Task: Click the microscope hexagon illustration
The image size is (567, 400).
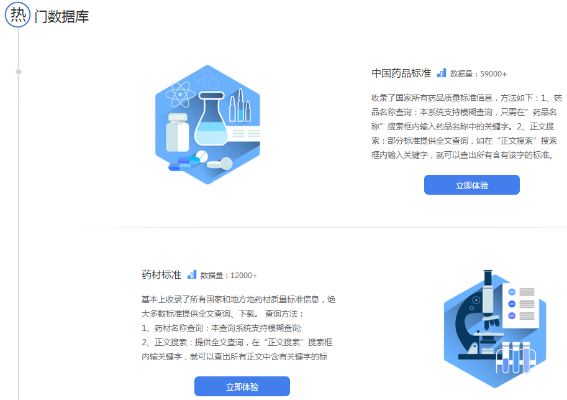Action: tap(495, 328)
